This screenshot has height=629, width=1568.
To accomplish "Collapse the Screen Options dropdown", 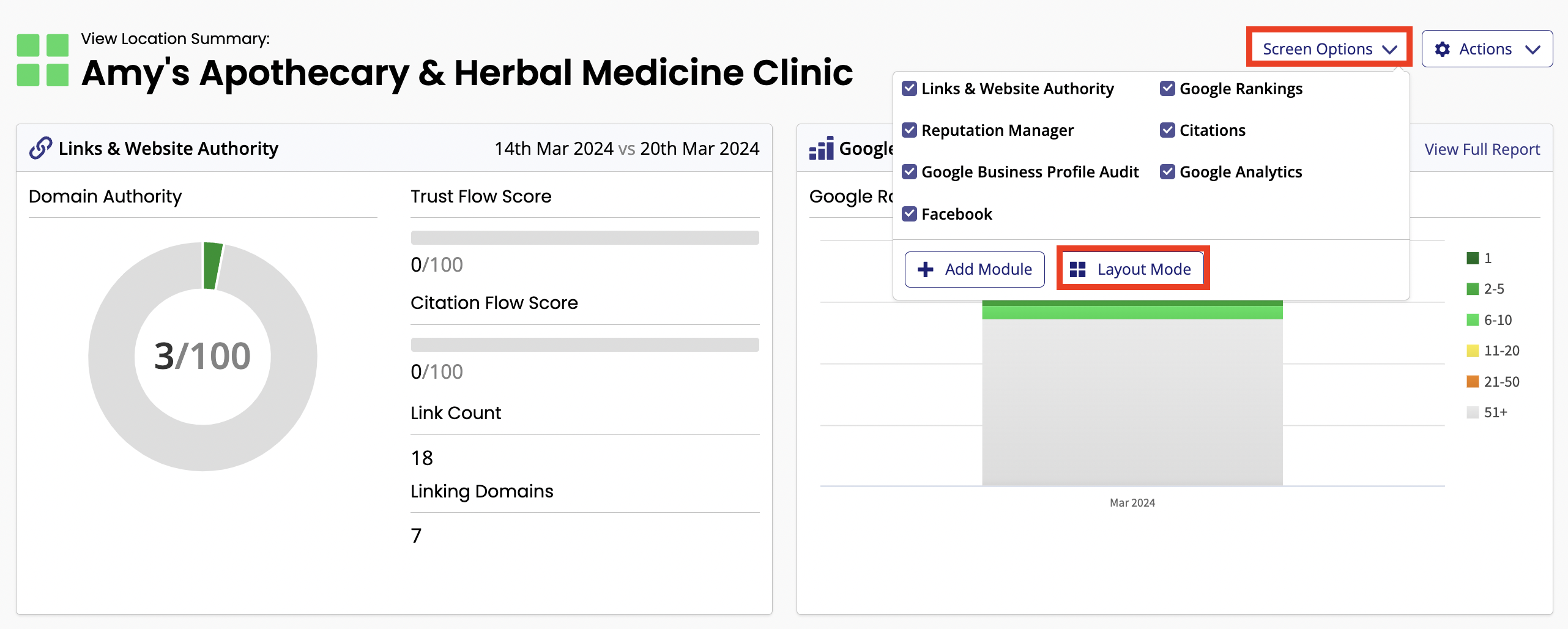I will 1329,49.
